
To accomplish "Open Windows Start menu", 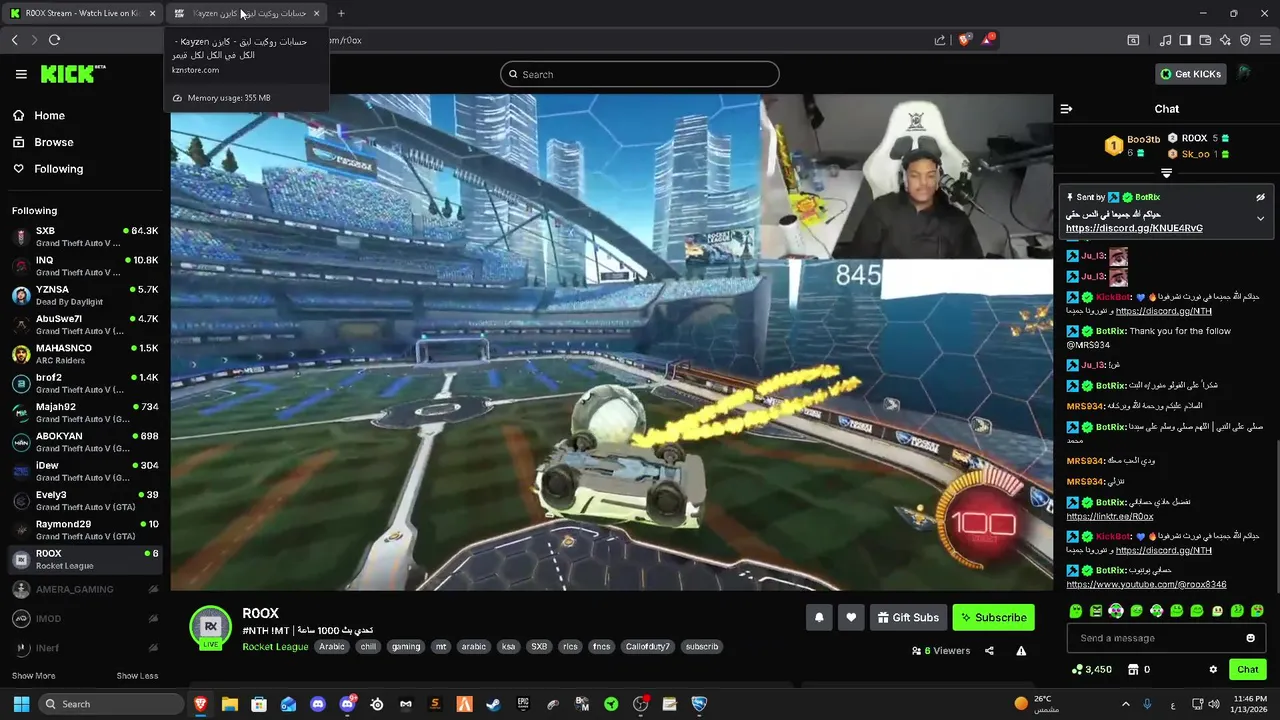I will (21, 704).
